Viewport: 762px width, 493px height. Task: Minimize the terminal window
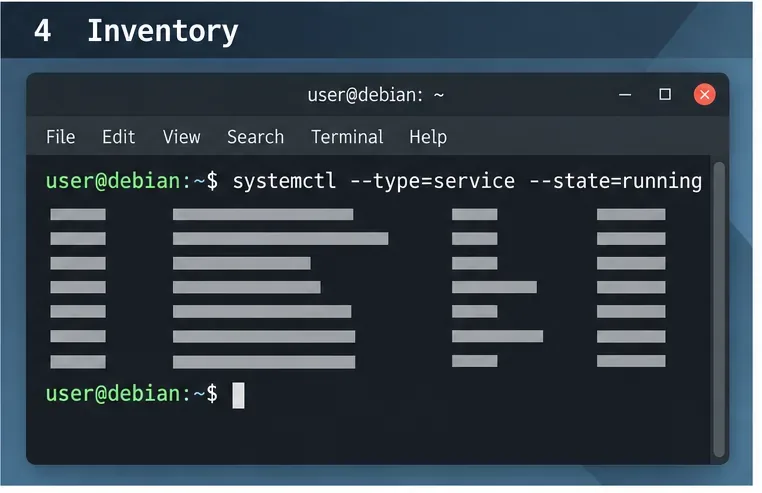(x=625, y=95)
